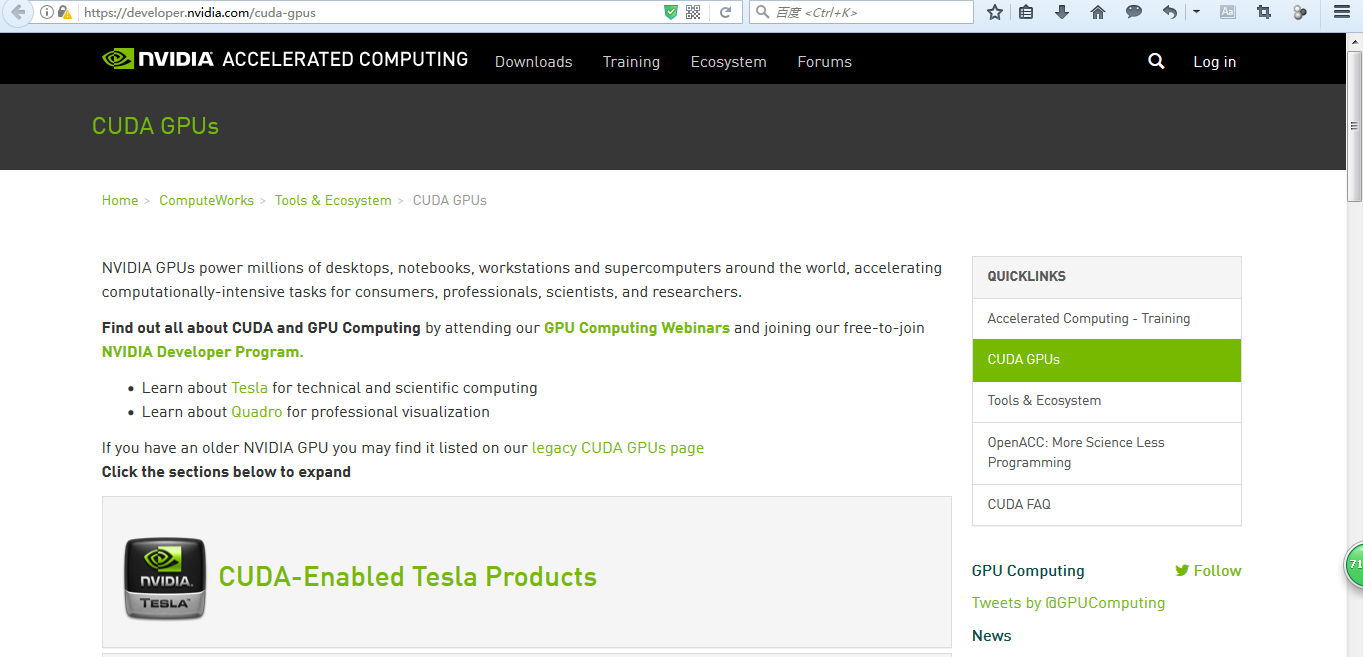
Task: Open site search magnifier in NVIDIA header
Action: tap(1156, 61)
